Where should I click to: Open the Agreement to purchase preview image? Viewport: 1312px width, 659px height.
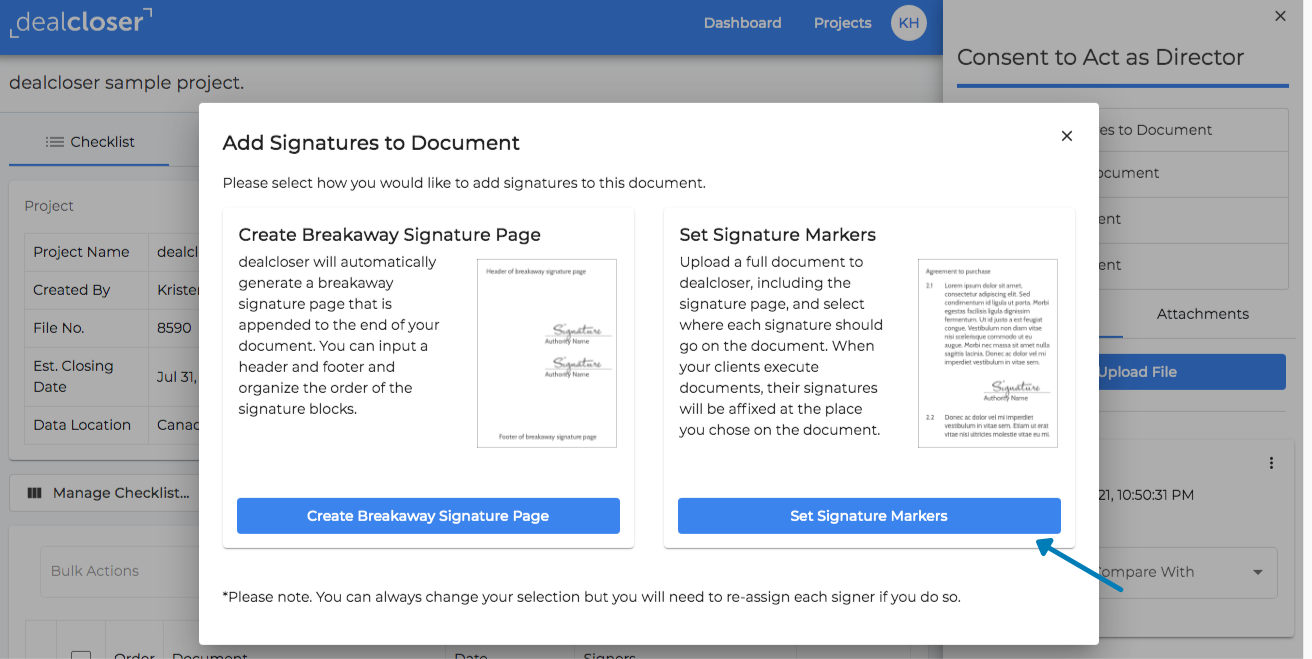[988, 353]
